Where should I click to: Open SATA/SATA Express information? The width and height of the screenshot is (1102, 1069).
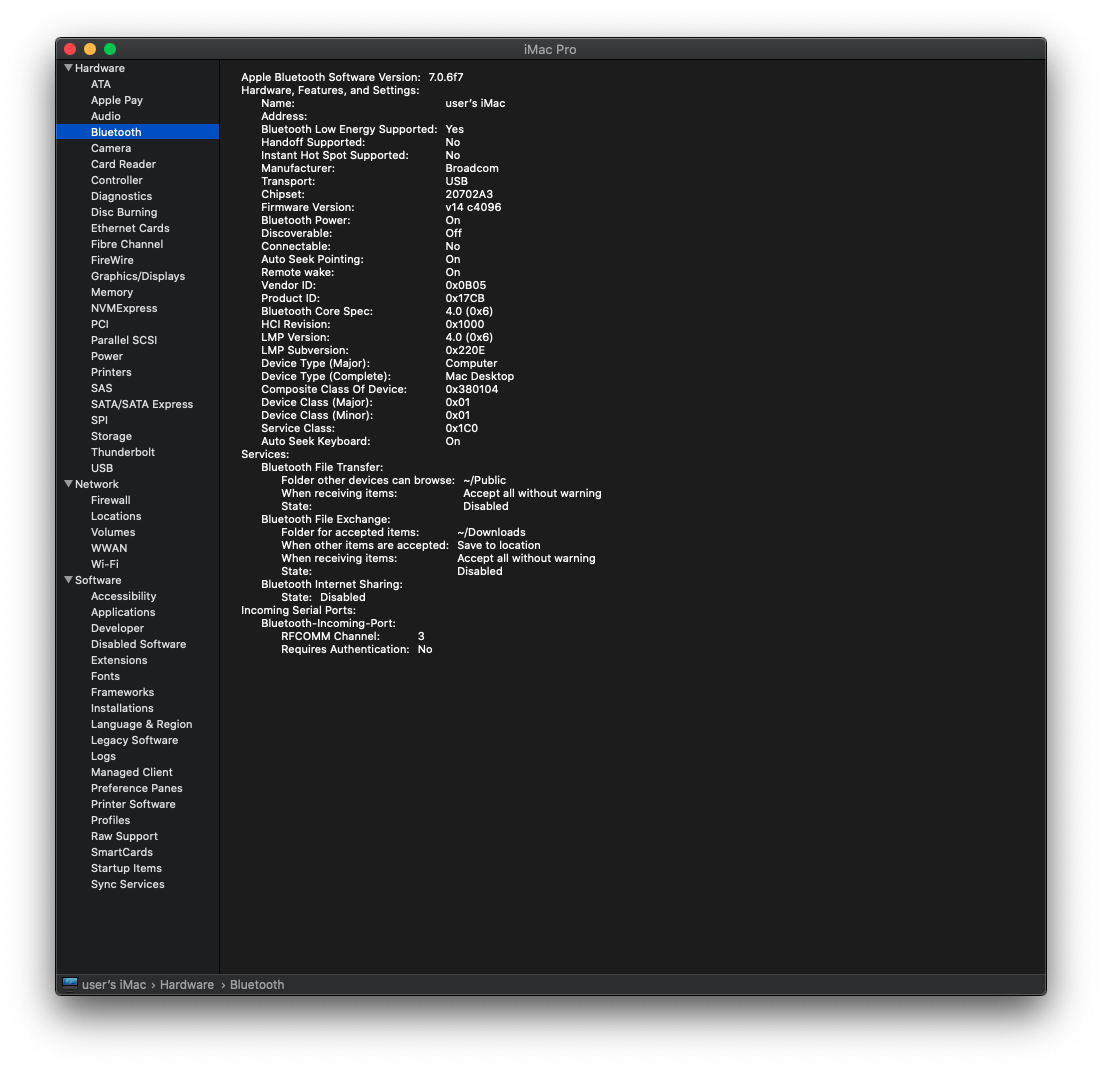142,404
